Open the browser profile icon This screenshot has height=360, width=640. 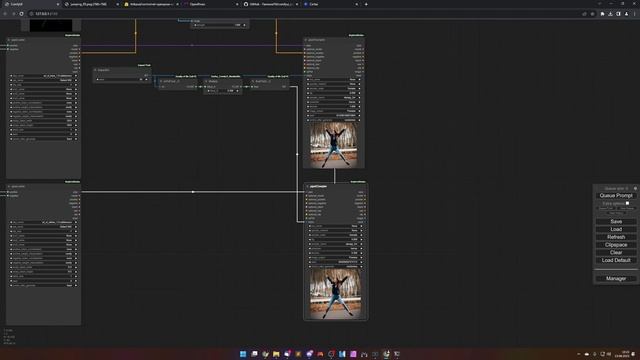point(627,13)
